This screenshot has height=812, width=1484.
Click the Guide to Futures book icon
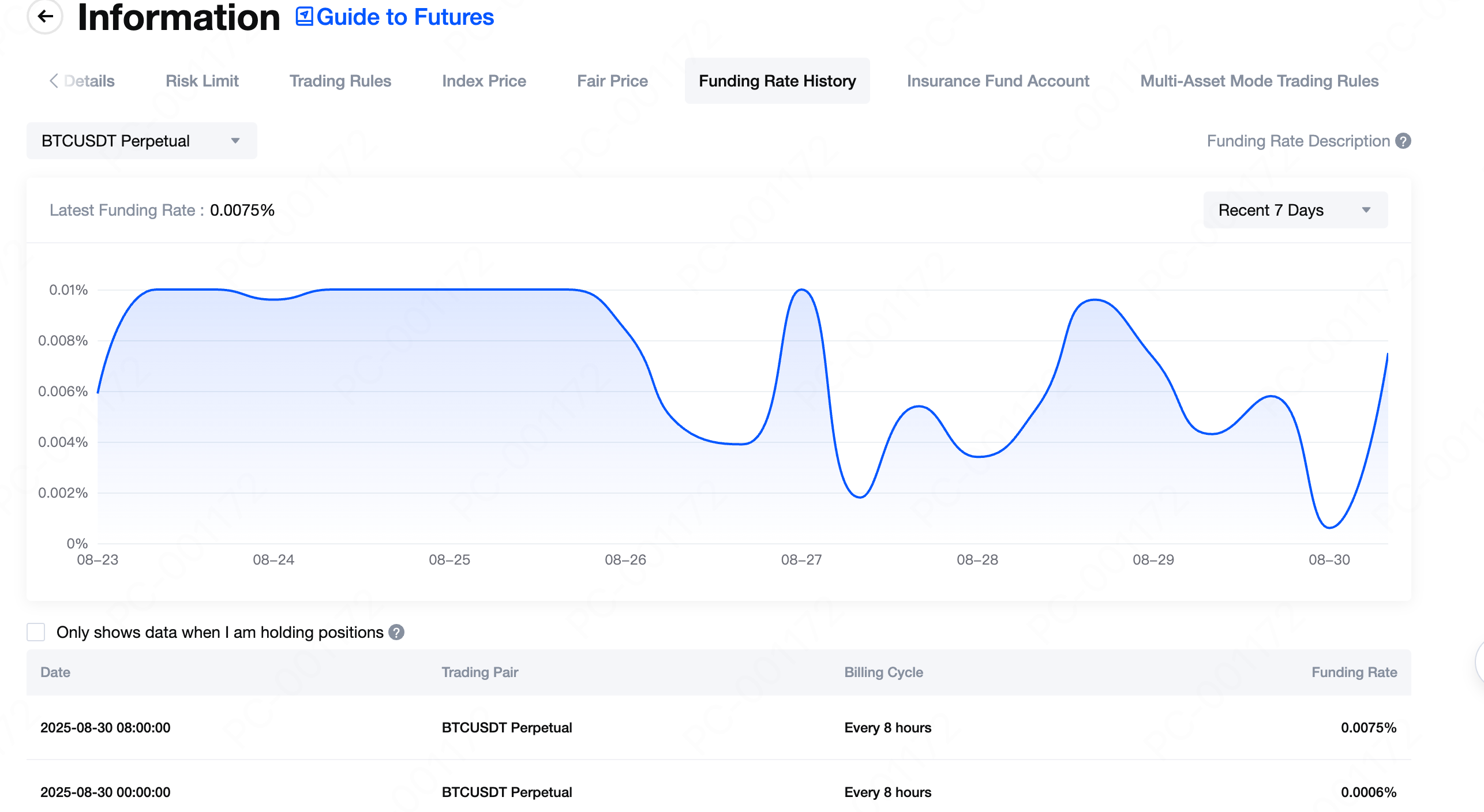304,17
